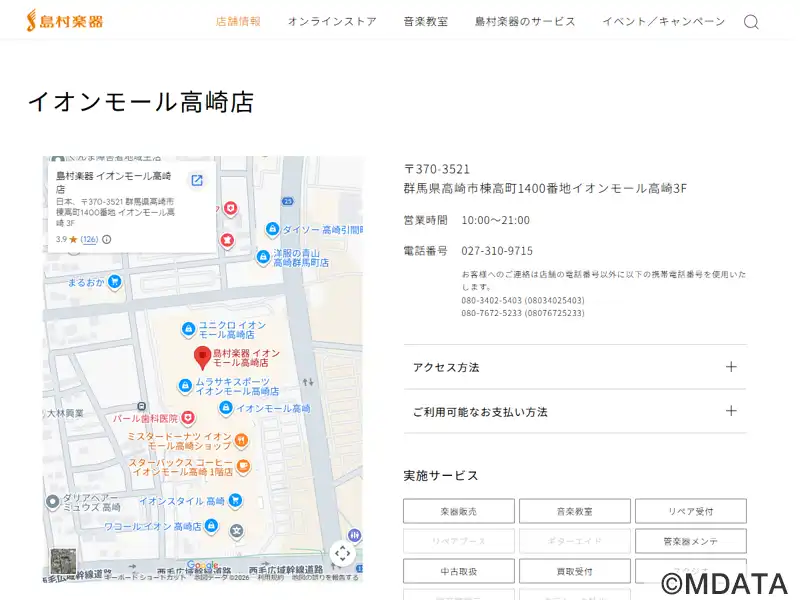The width and height of the screenshot is (800, 600).
Task: Switch map to satellite view thumbnail
Action: [63, 561]
